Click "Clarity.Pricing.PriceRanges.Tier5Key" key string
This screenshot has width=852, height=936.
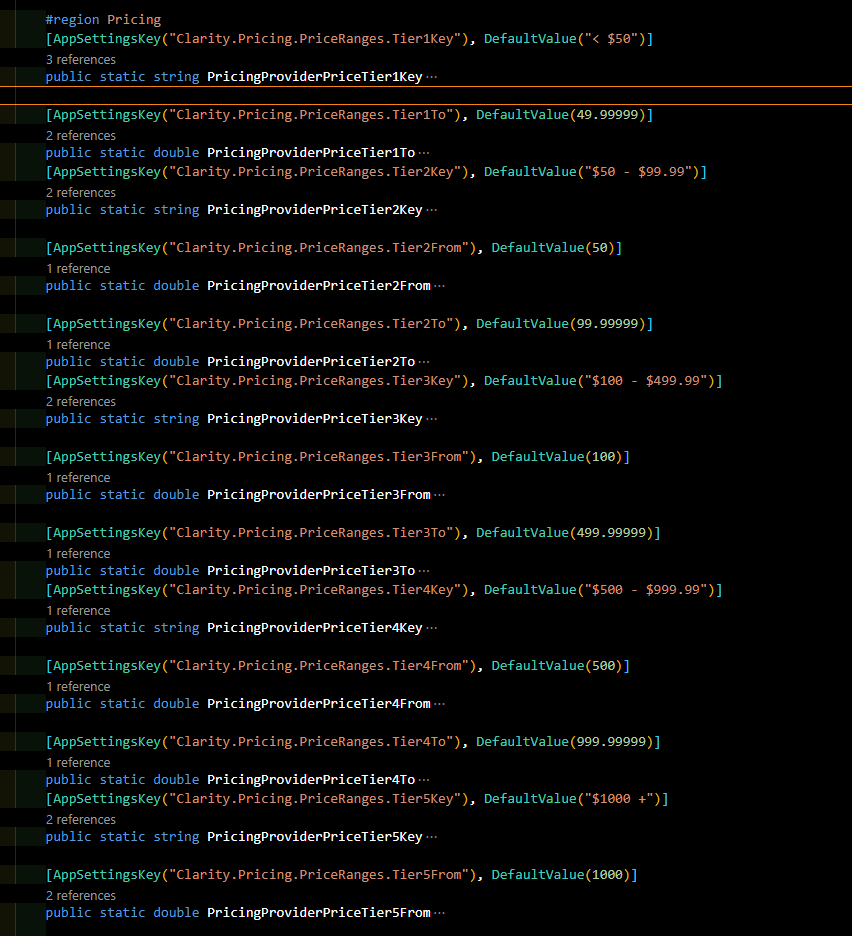[315, 799]
